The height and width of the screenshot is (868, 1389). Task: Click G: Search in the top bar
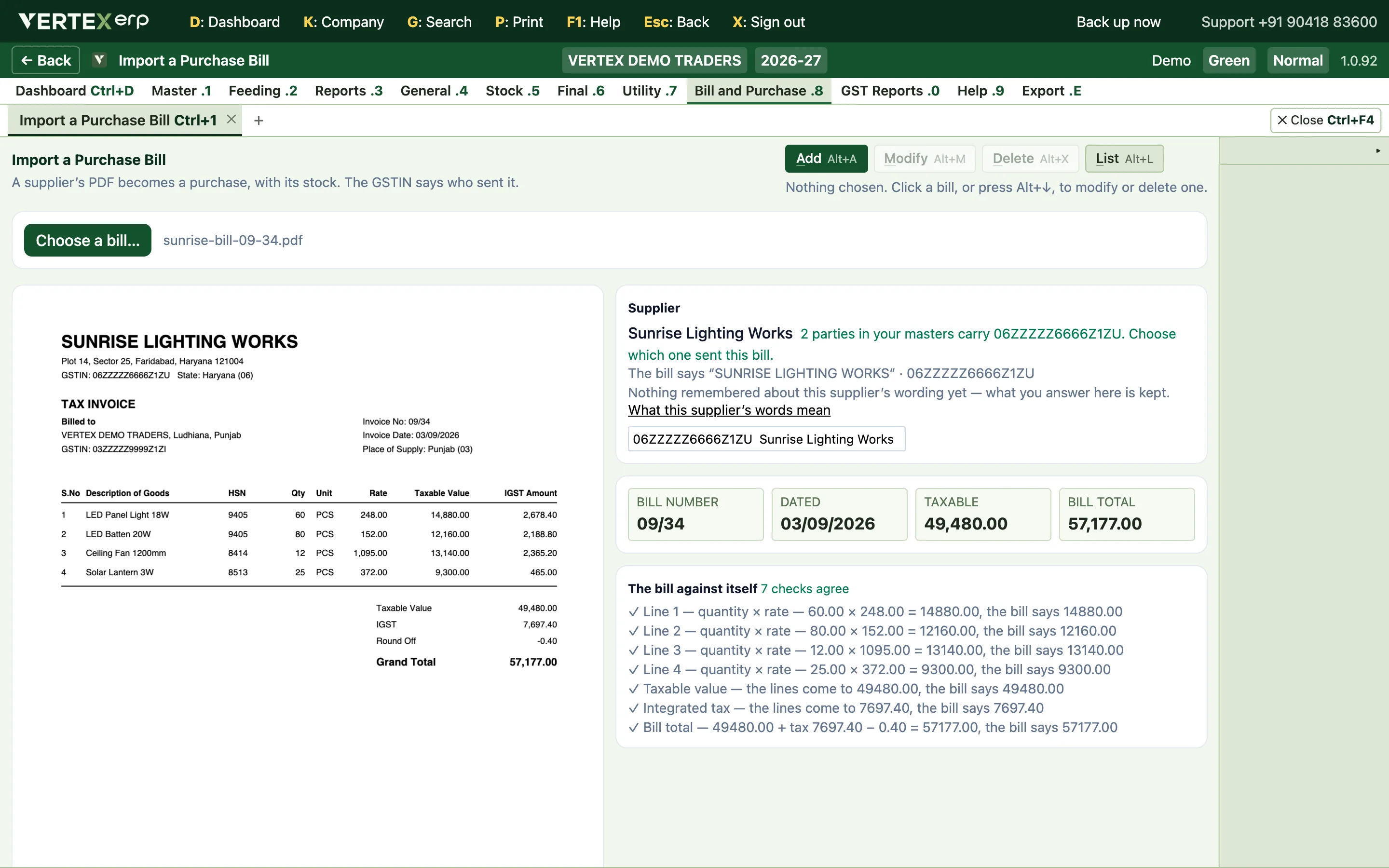click(x=439, y=22)
